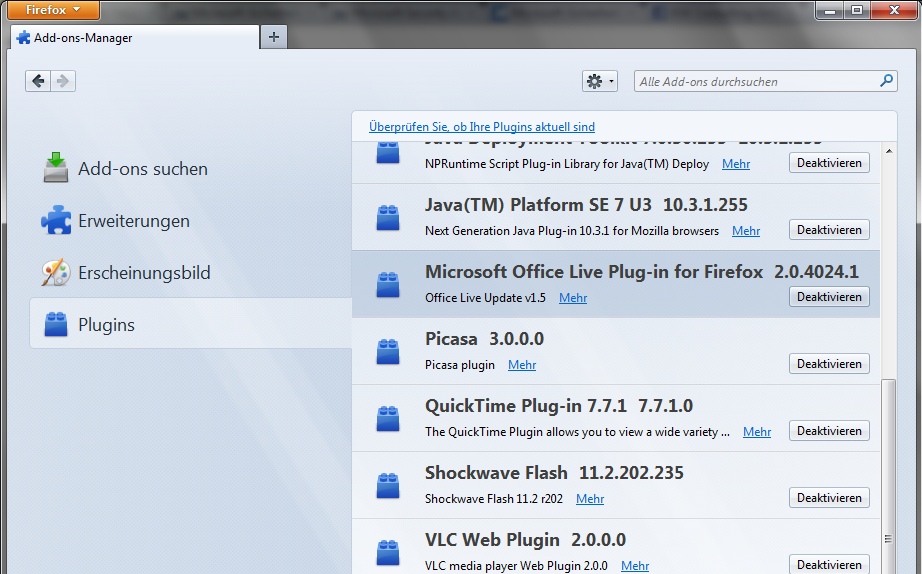Viewport: 922px width, 574px height.
Task: Go forward with the right arrow
Action: (x=63, y=81)
